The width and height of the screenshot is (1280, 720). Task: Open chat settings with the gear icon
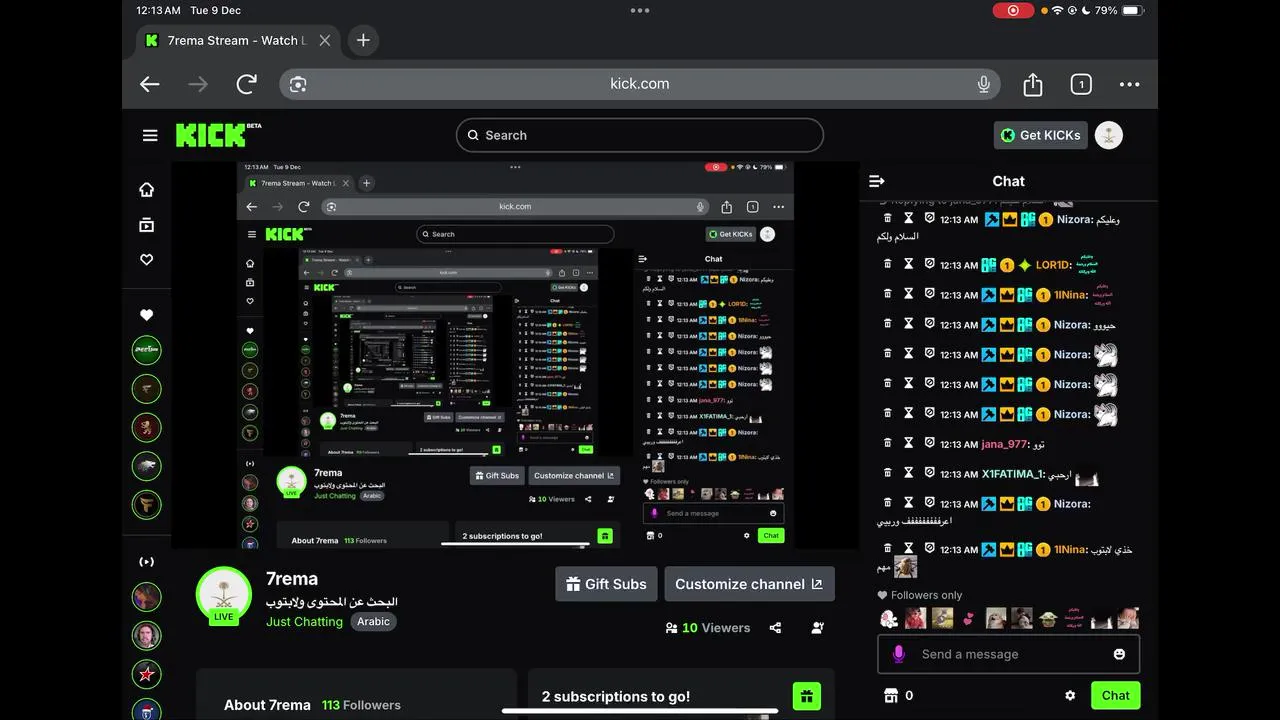click(x=1070, y=695)
